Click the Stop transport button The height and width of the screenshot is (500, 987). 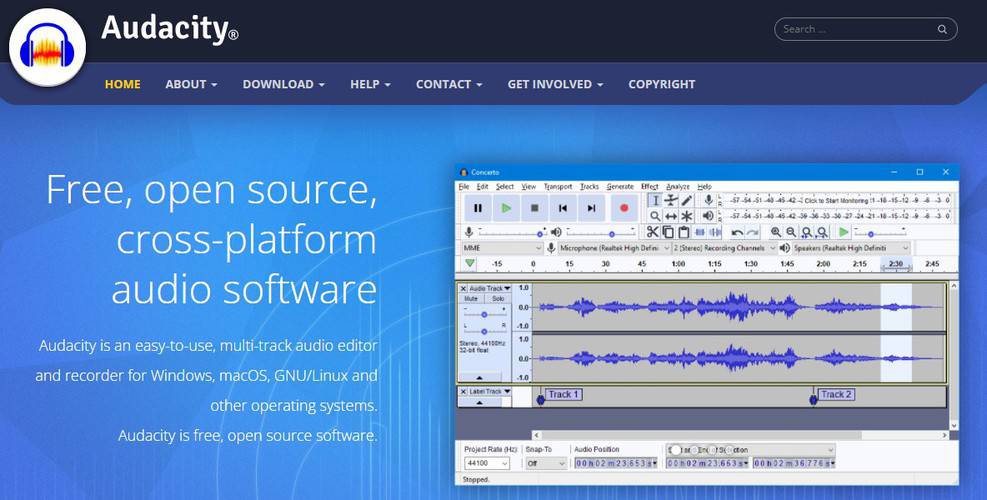(x=534, y=208)
